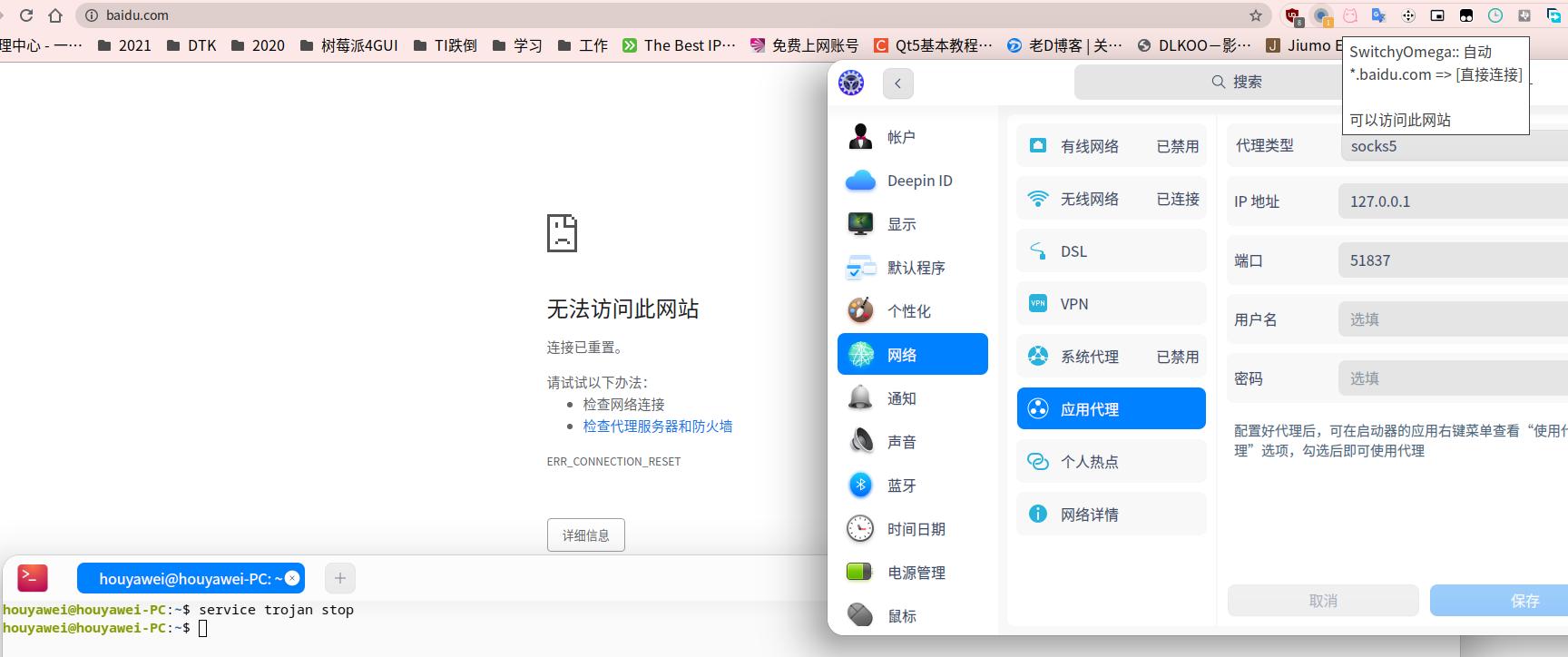Open the Tampermonkey extension
This screenshot has height=657, width=1568.
click(1466, 15)
